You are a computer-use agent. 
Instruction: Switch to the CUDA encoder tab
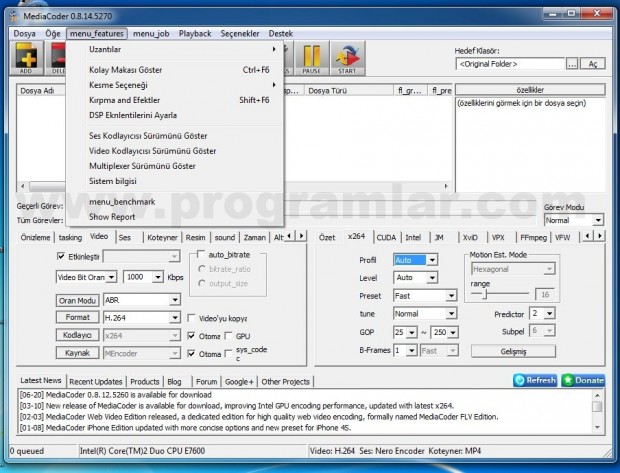(x=386, y=237)
